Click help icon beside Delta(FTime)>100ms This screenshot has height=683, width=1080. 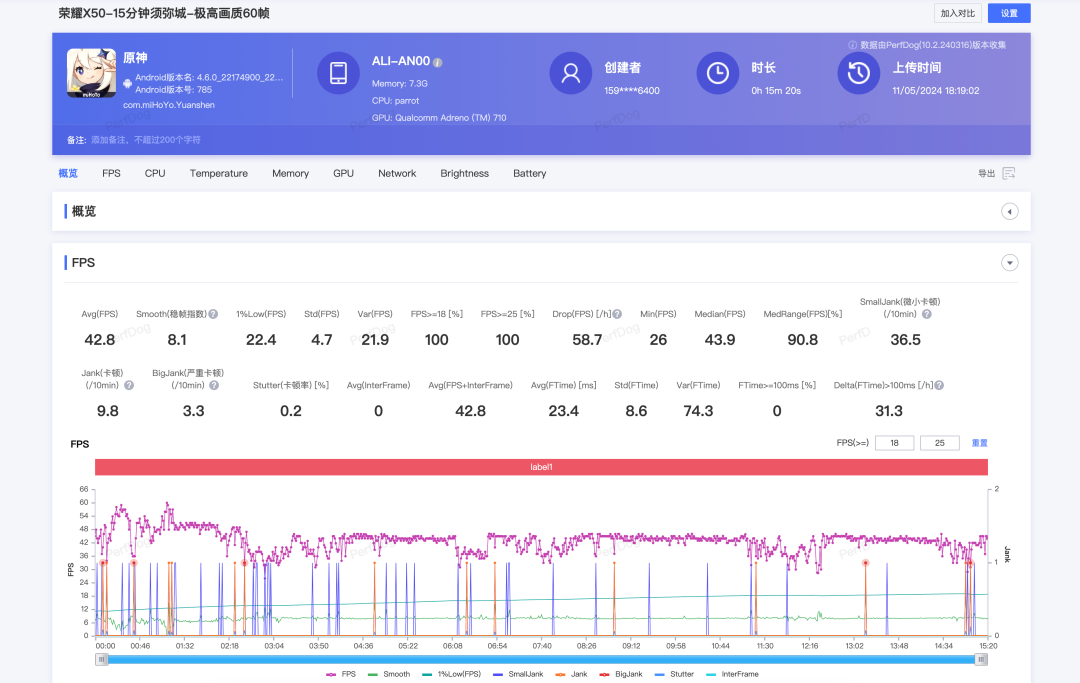click(x=939, y=385)
